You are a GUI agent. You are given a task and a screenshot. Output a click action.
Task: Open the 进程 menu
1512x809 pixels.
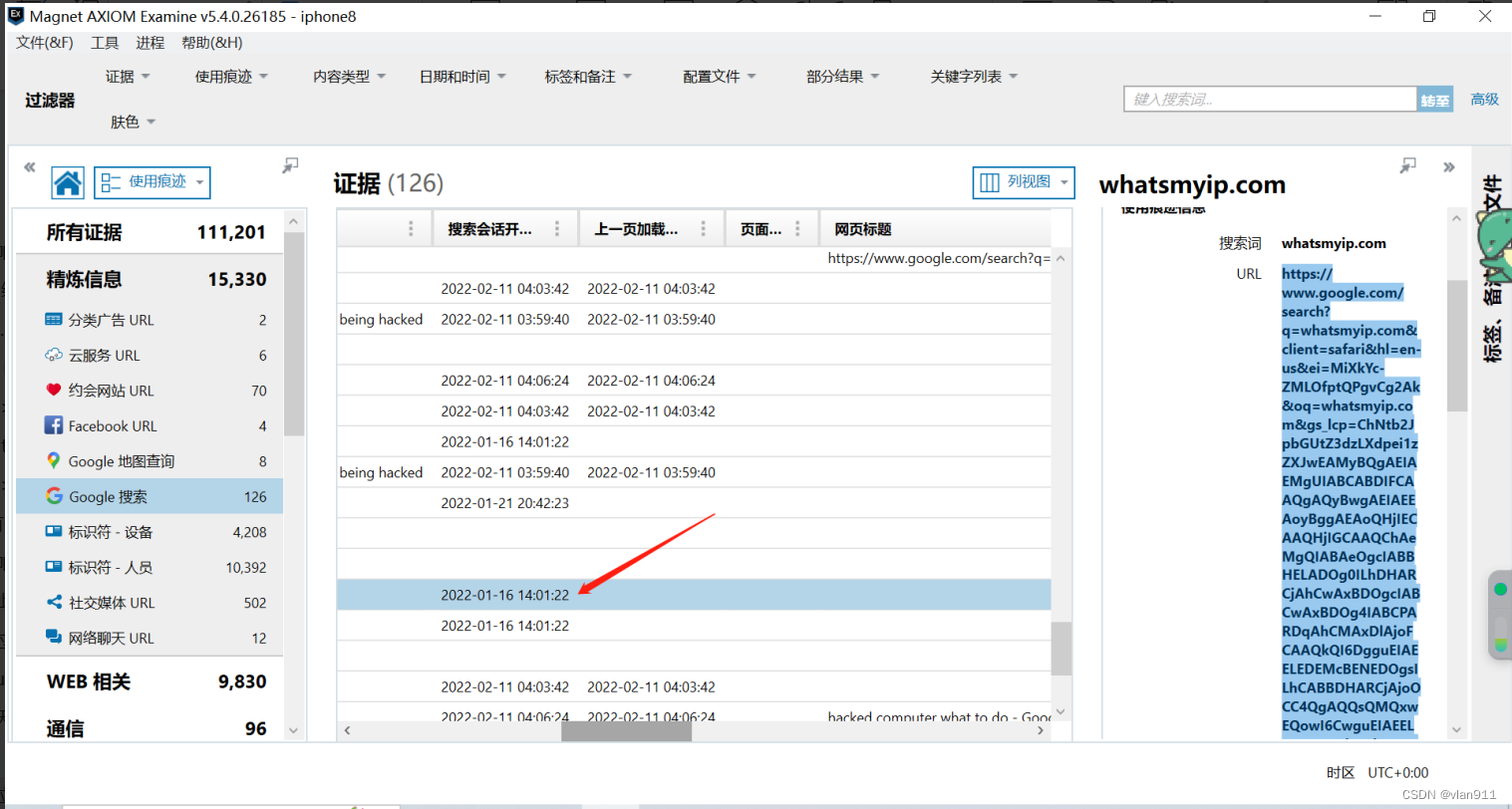151,43
